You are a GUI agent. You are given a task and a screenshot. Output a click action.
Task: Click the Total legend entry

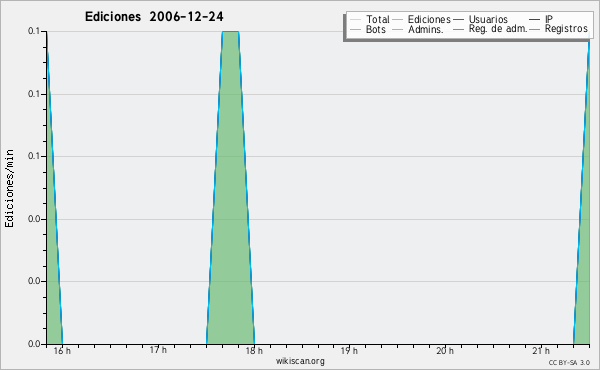(x=370, y=19)
